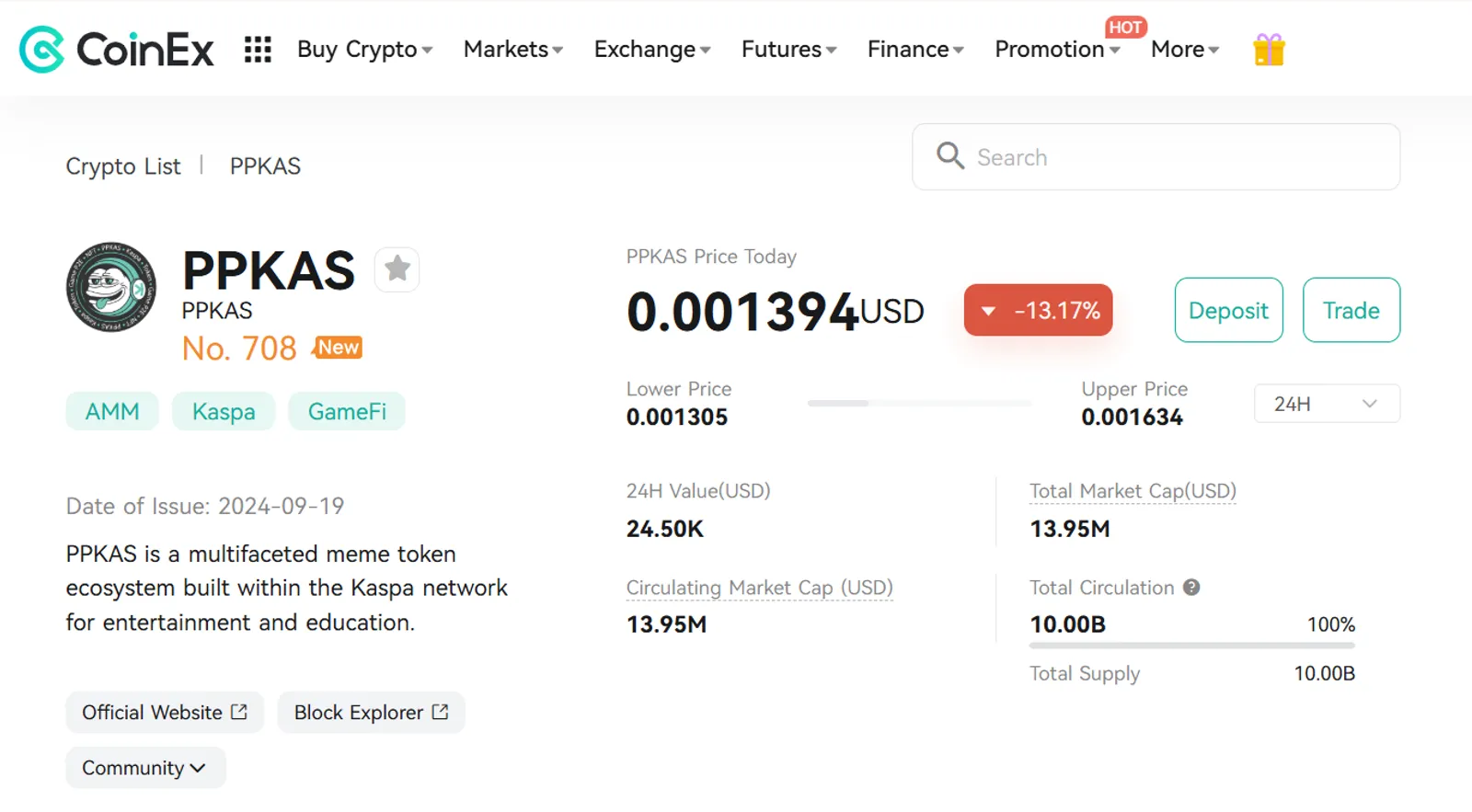Click the PPKAS breadcrumb item
1472x812 pixels.
tap(265, 166)
